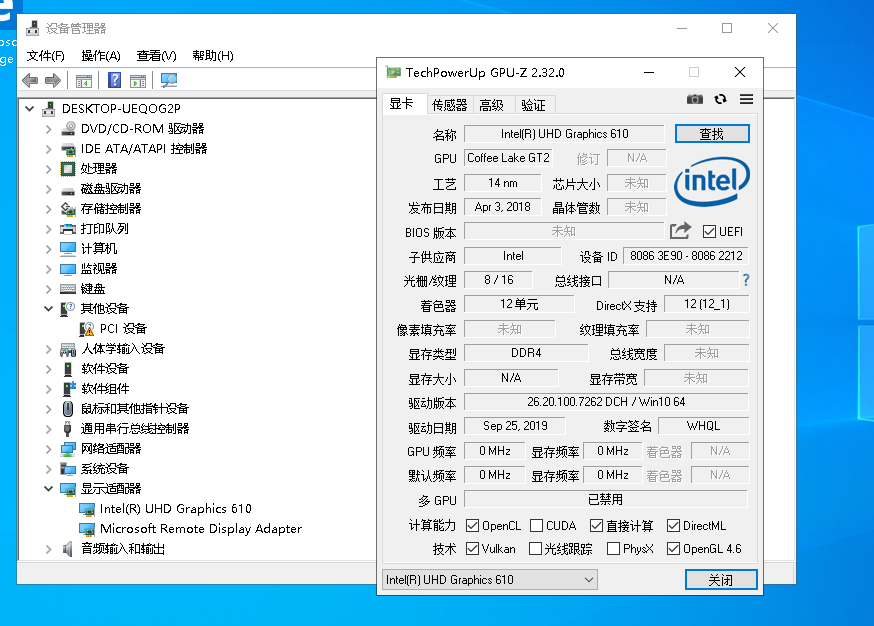
Task: Click the back arrow in Device Manager toolbar
Action: tap(30, 81)
